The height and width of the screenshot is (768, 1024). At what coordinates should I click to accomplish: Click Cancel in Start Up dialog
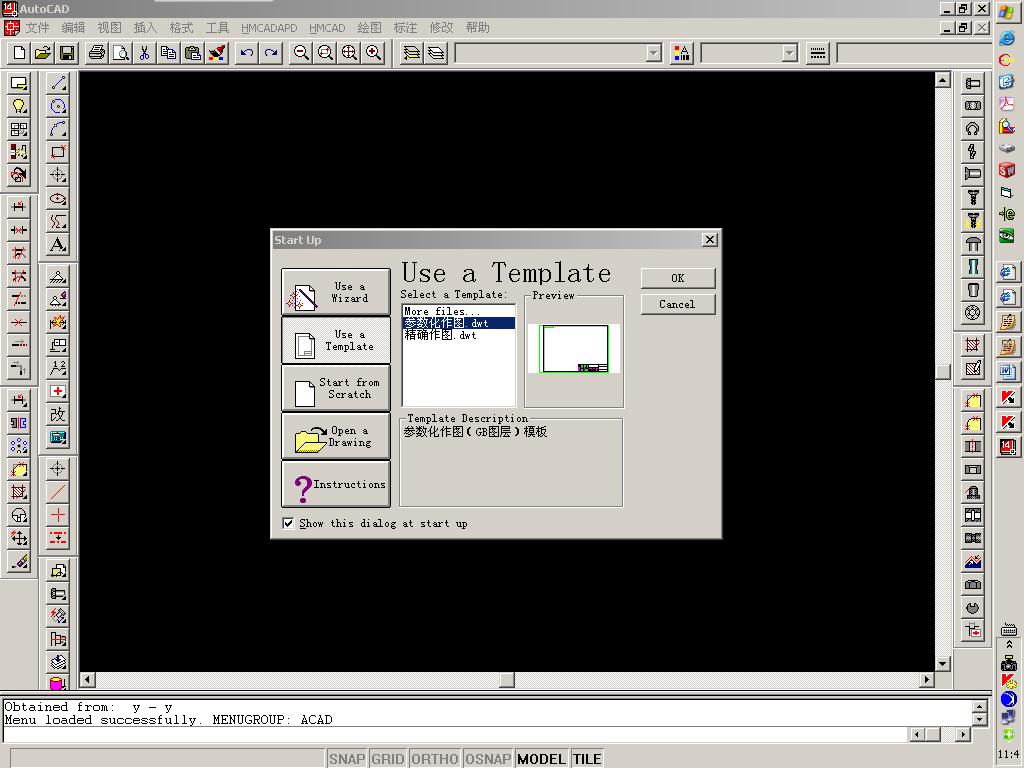click(678, 304)
